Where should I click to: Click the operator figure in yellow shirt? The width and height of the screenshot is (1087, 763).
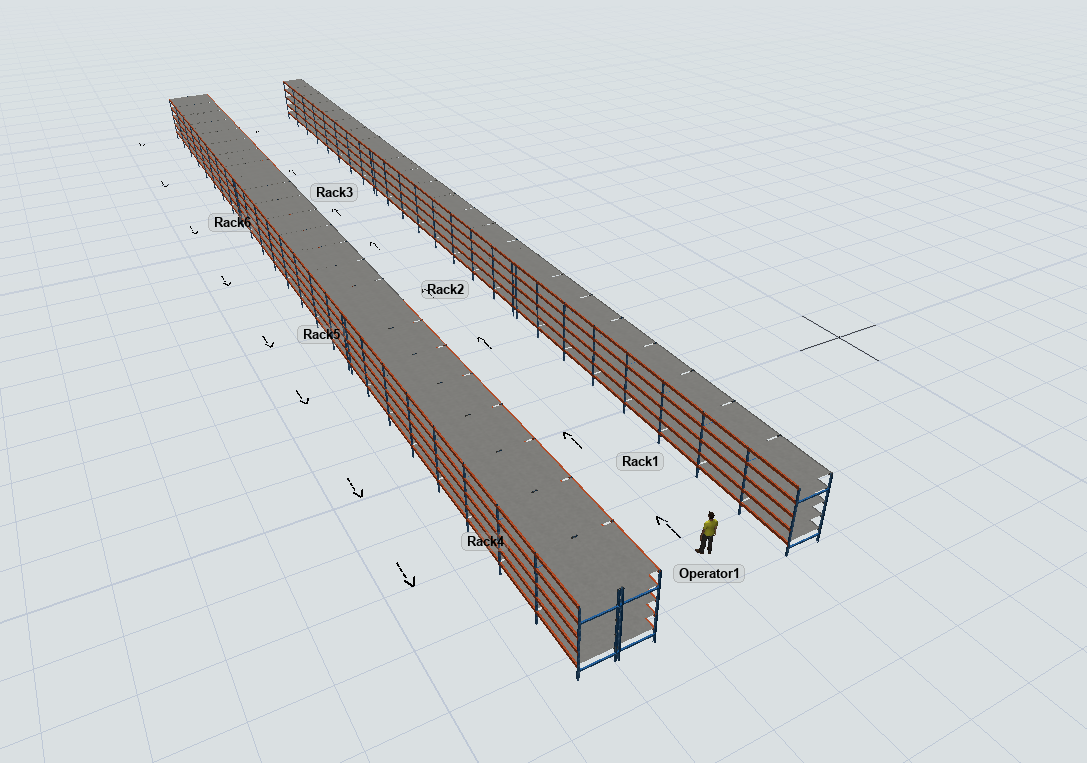click(708, 532)
